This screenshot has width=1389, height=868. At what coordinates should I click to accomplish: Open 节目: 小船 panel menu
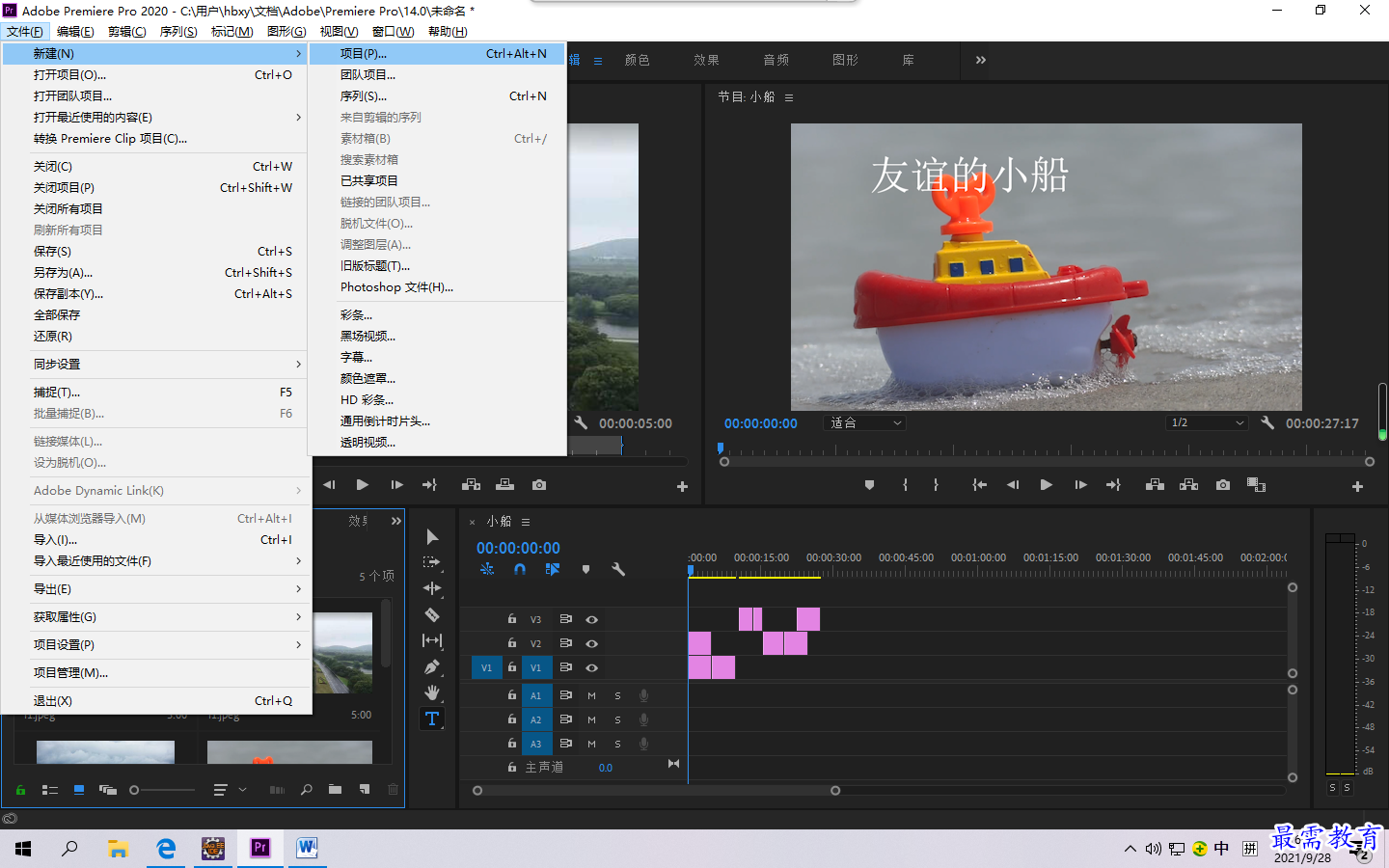tap(789, 97)
